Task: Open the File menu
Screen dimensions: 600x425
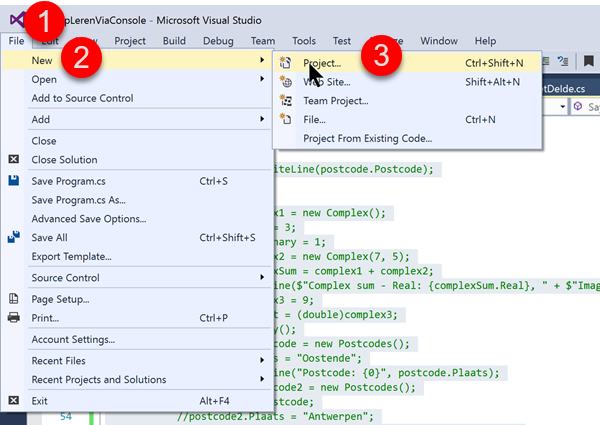Action: (x=16, y=41)
